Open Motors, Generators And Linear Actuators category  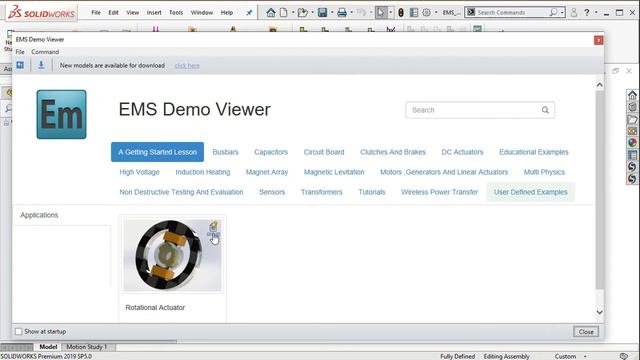[x=444, y=172]
